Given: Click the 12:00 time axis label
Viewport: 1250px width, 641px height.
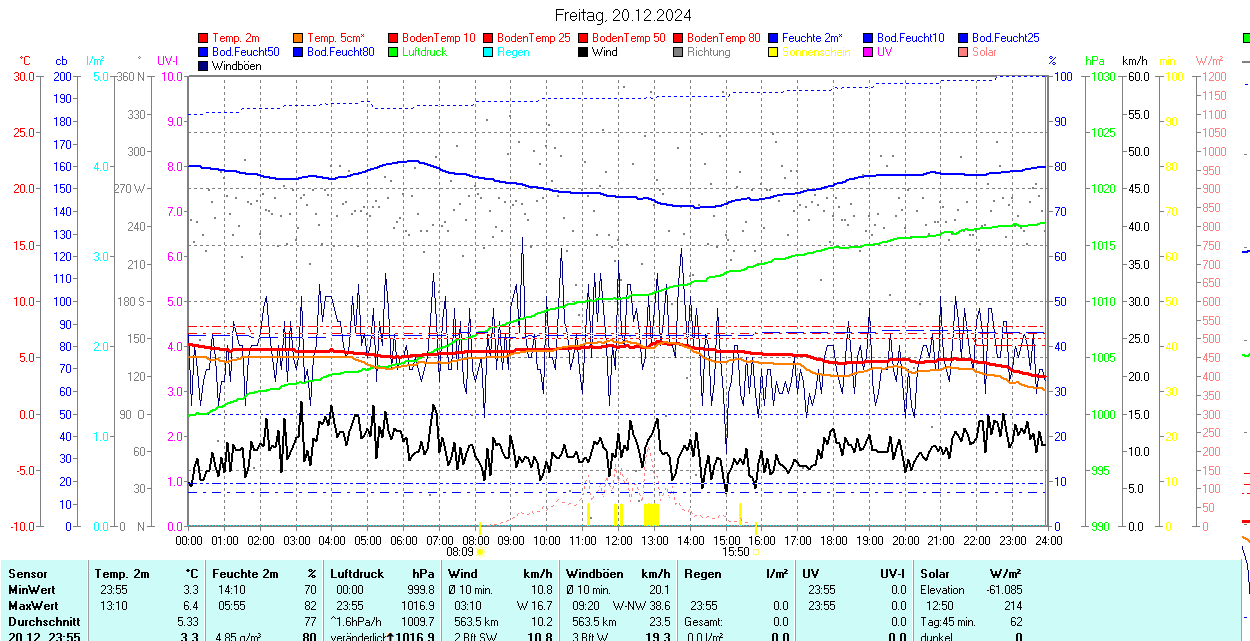Looking at the screenshot, I should 618,541.
